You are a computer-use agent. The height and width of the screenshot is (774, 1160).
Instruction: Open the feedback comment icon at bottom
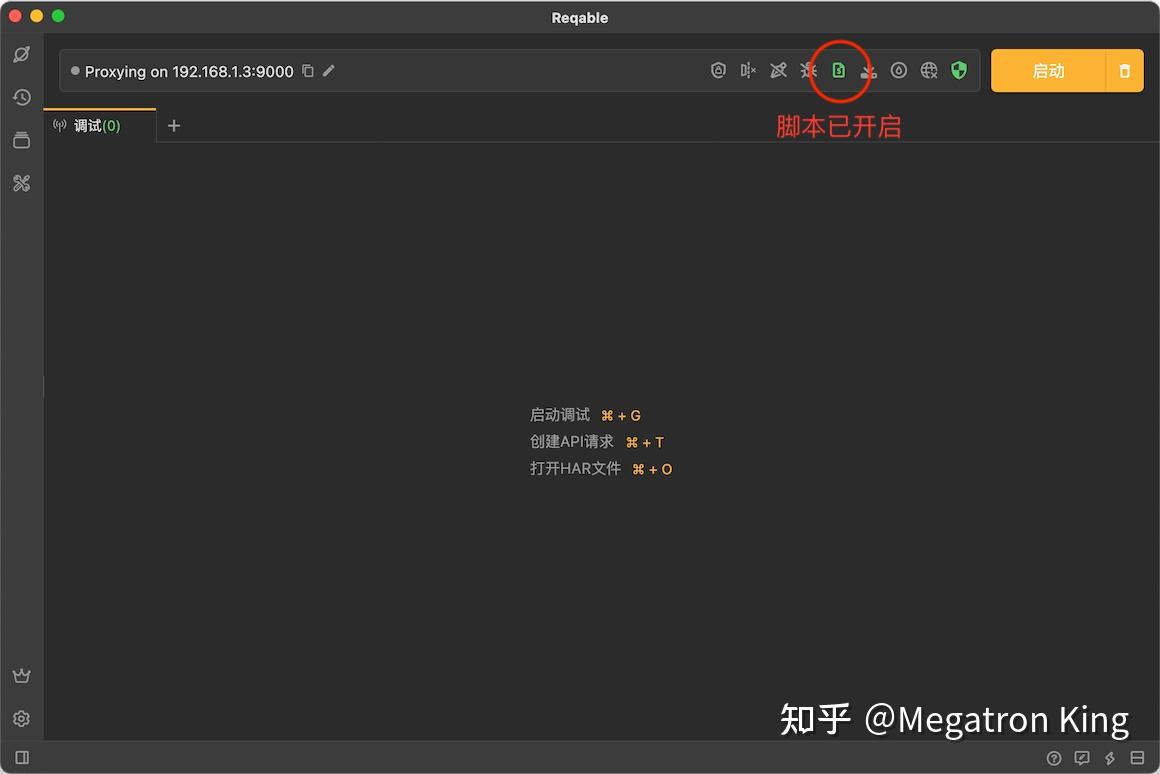click(x=1082, y=758)
